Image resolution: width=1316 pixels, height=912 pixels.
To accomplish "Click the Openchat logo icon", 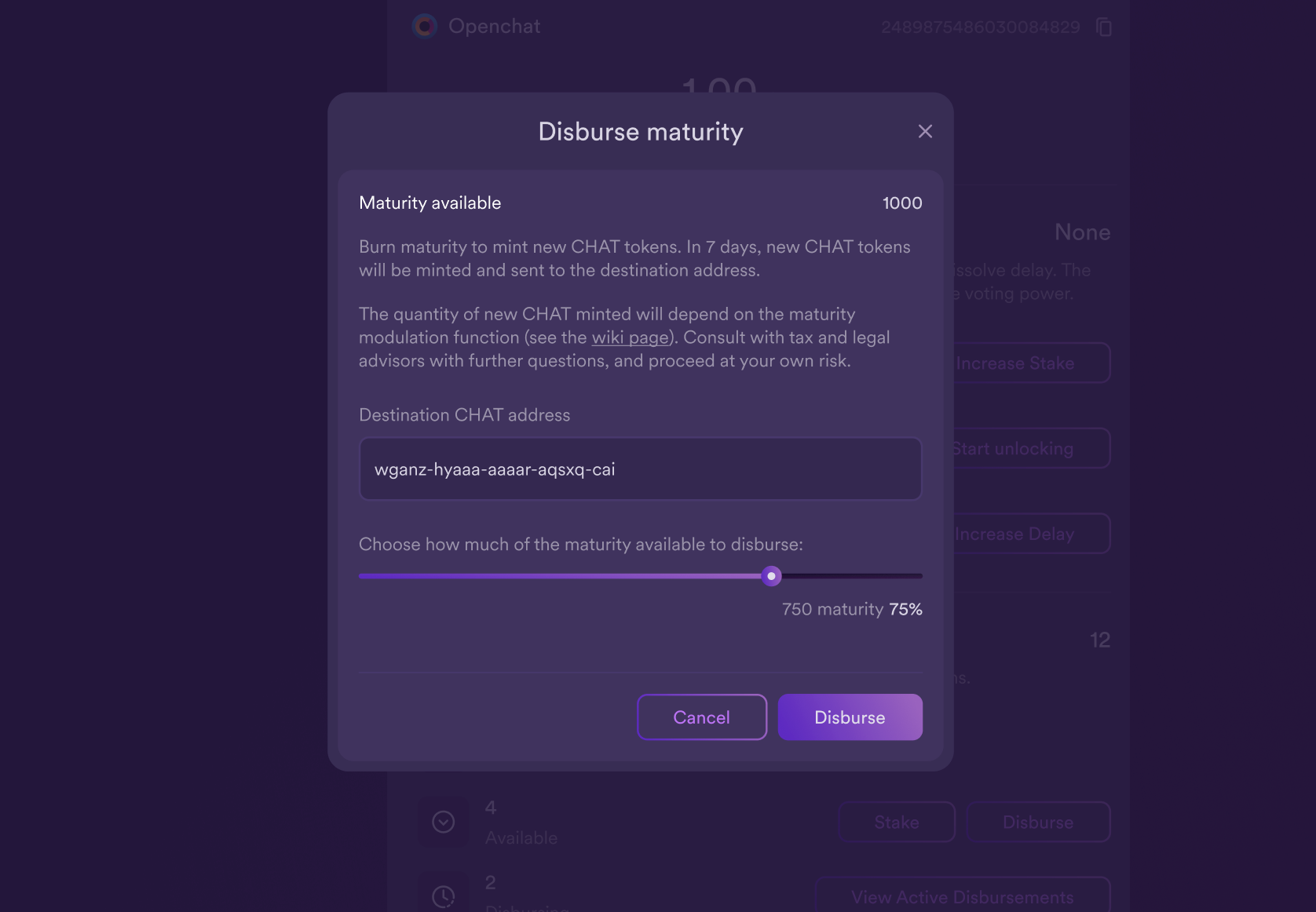I will tap(424, 26).
